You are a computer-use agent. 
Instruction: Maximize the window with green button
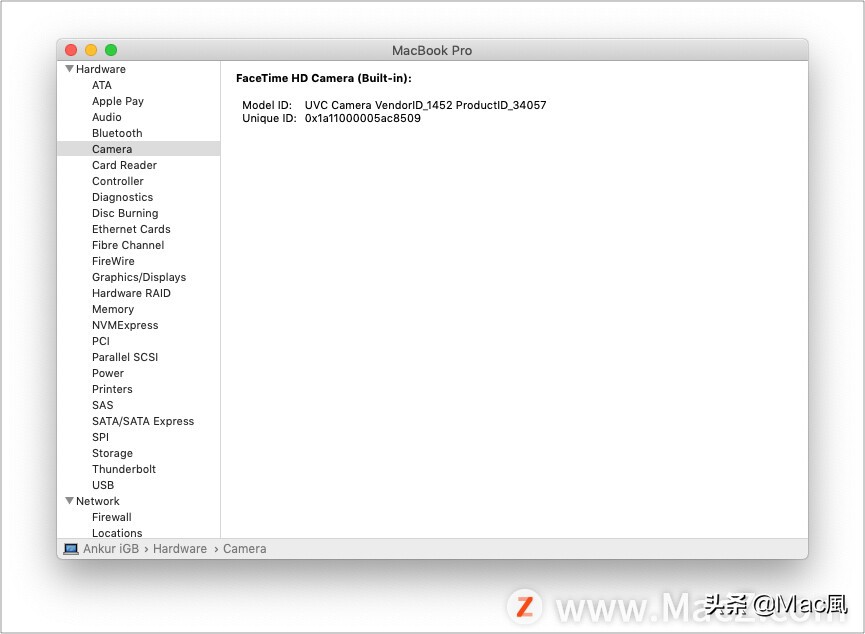click(x=111, y=50)
